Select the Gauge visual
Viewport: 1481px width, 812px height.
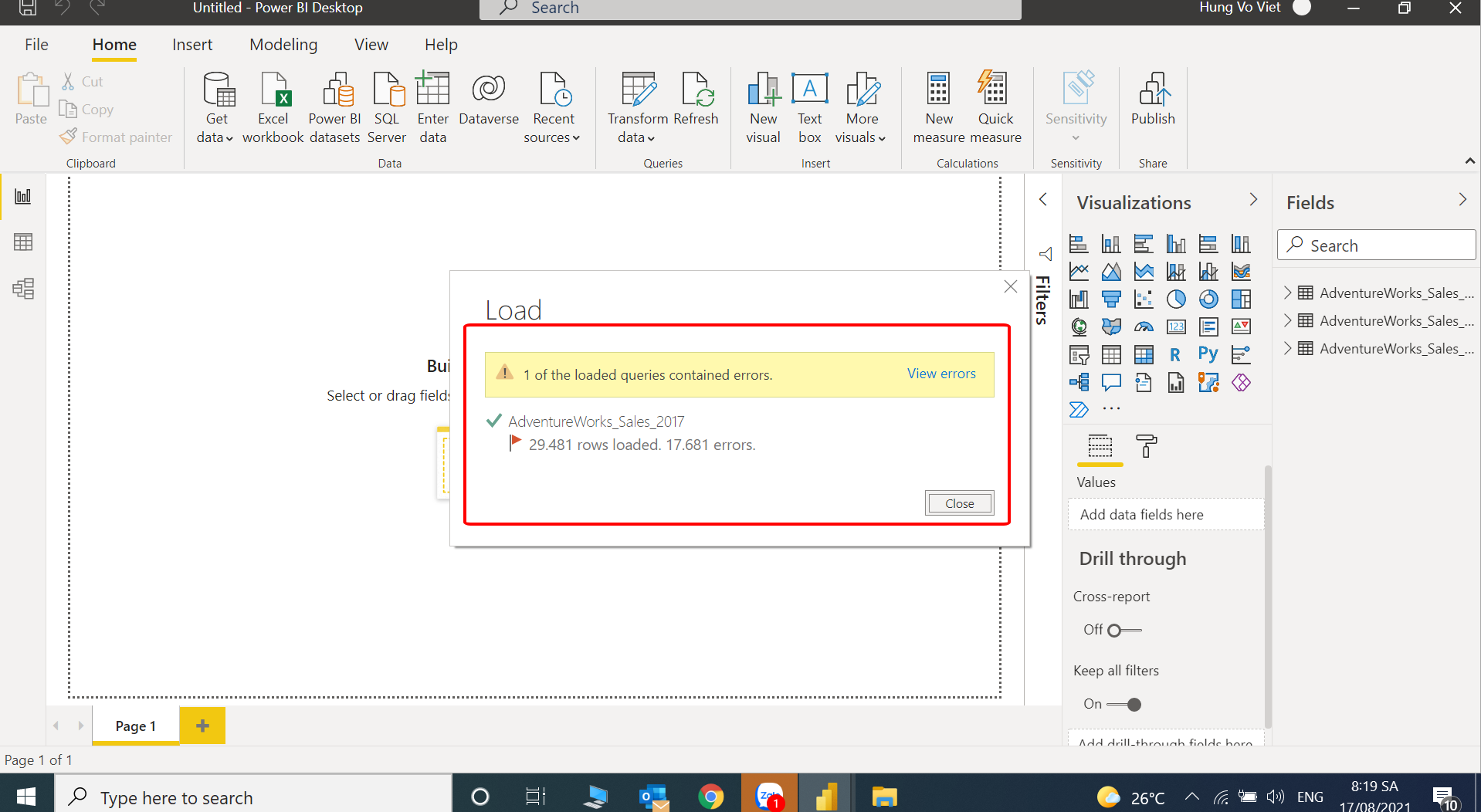[1144, 327]
